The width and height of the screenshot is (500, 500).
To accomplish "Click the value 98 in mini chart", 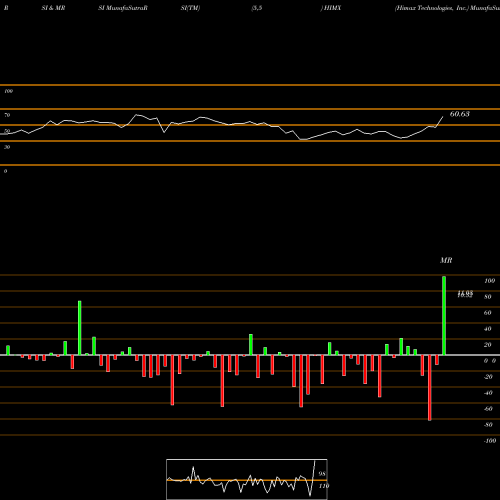I will tap(322, 474).
